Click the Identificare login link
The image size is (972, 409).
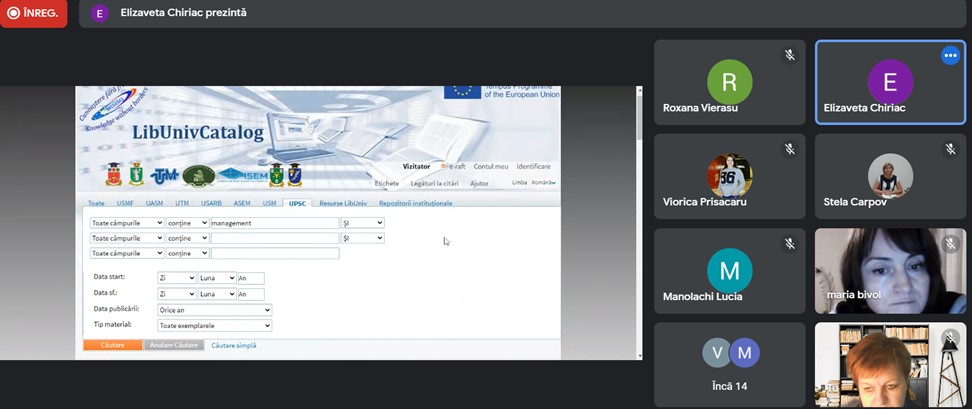(x=533, y=167)
